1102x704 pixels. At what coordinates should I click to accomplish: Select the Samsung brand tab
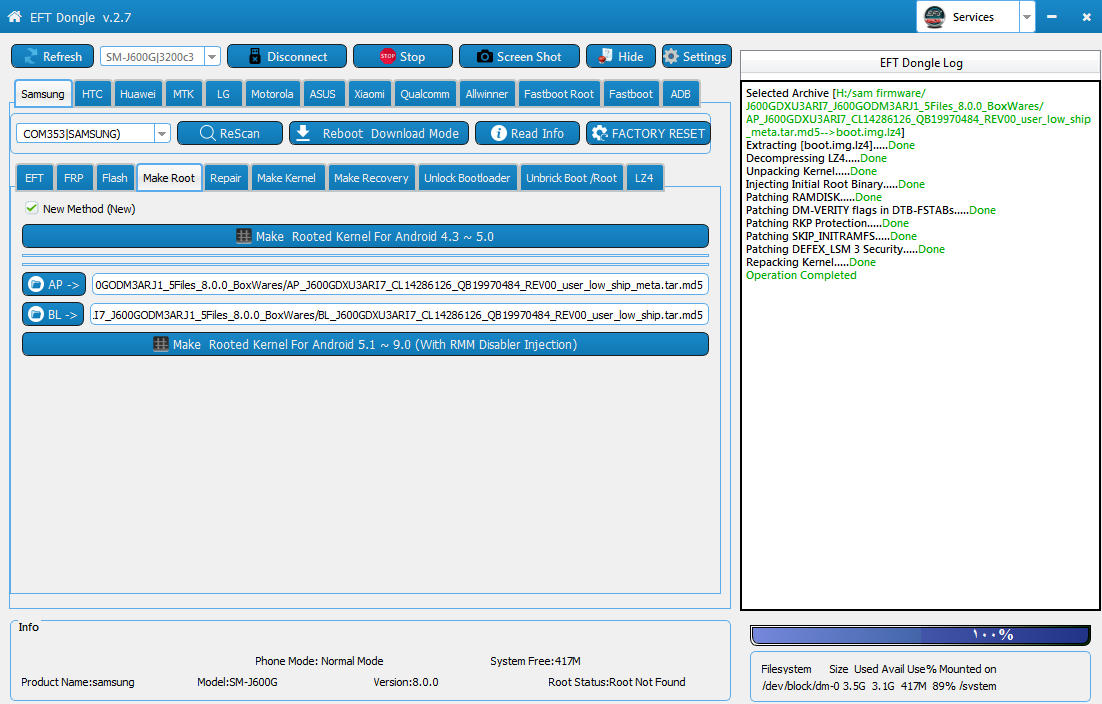point(43,93)
